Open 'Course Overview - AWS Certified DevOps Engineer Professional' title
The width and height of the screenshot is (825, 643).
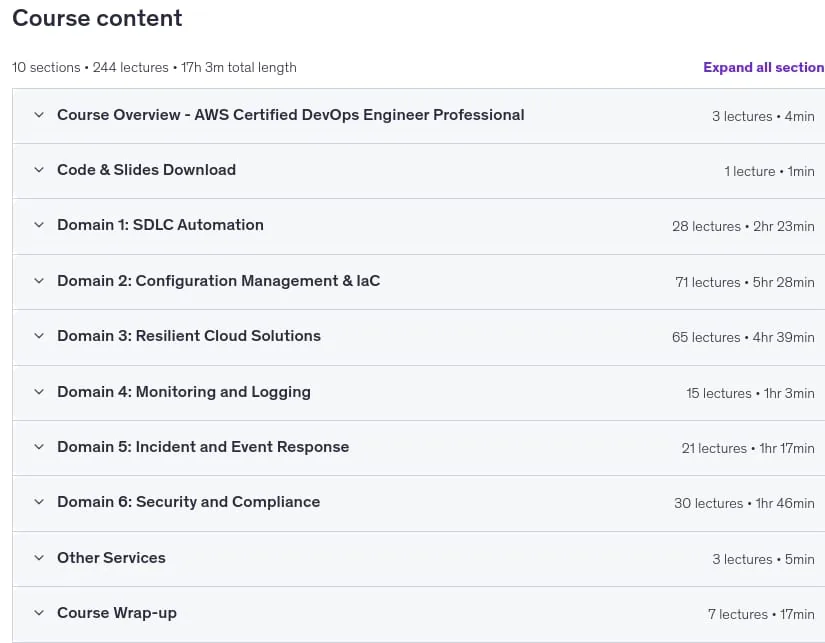click(290, 115)
